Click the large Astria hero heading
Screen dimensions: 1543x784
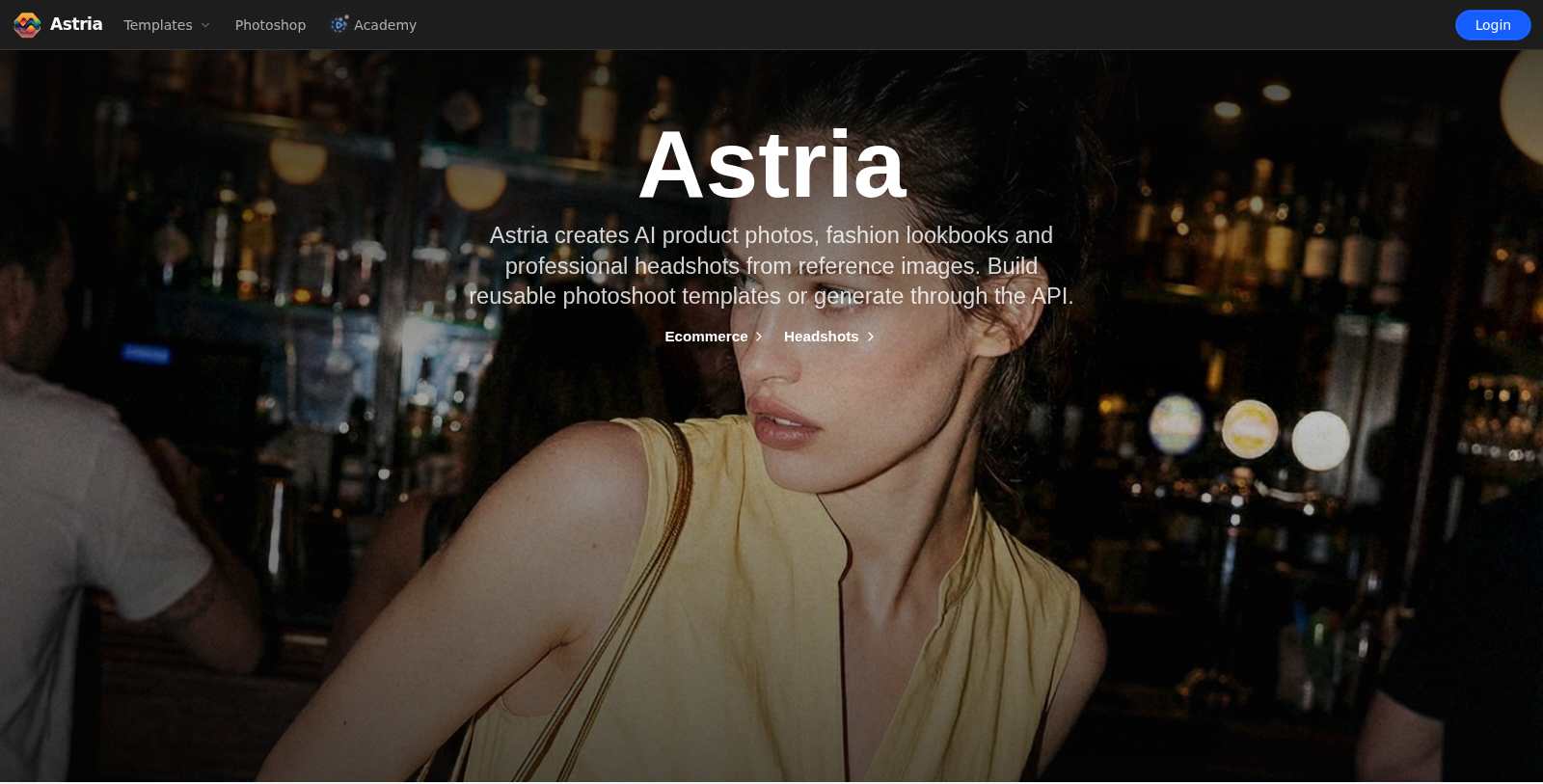coord(771,165)
